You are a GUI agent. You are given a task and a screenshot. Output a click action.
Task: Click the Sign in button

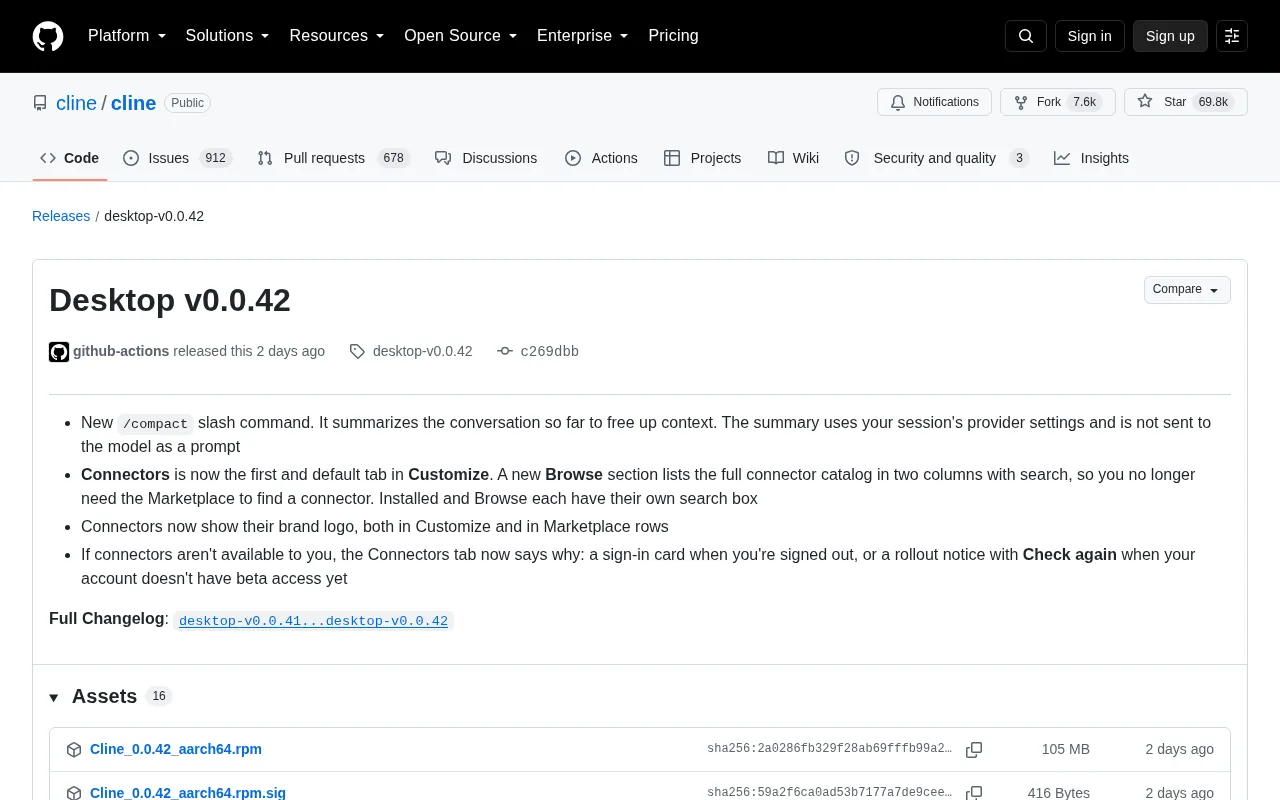1089,36
